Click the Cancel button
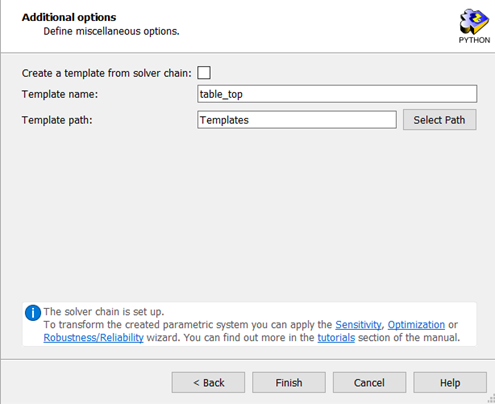The image size is (495, 404). tap(369, 382)
